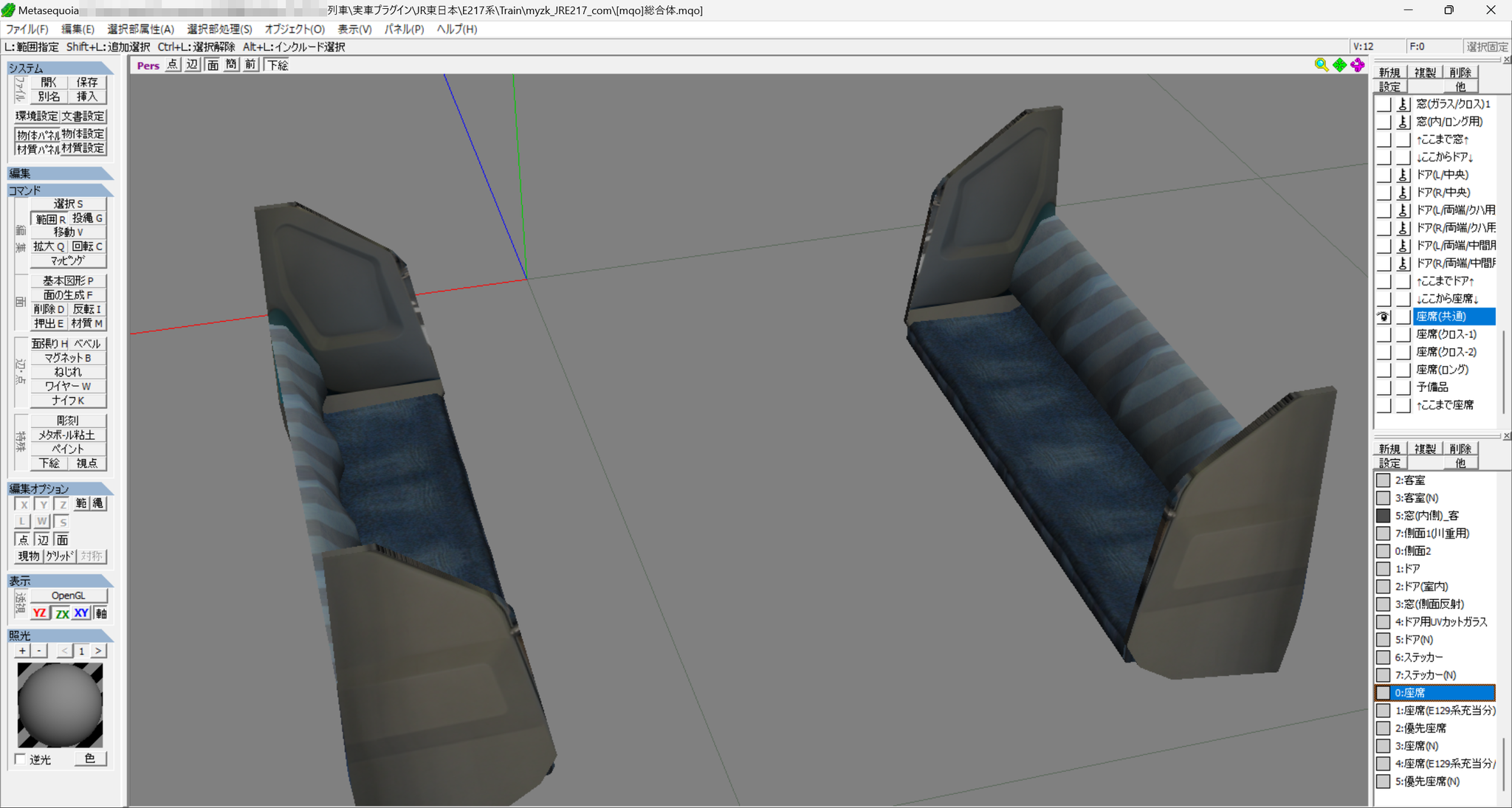Collapse the システム panel header

(60, 68)
